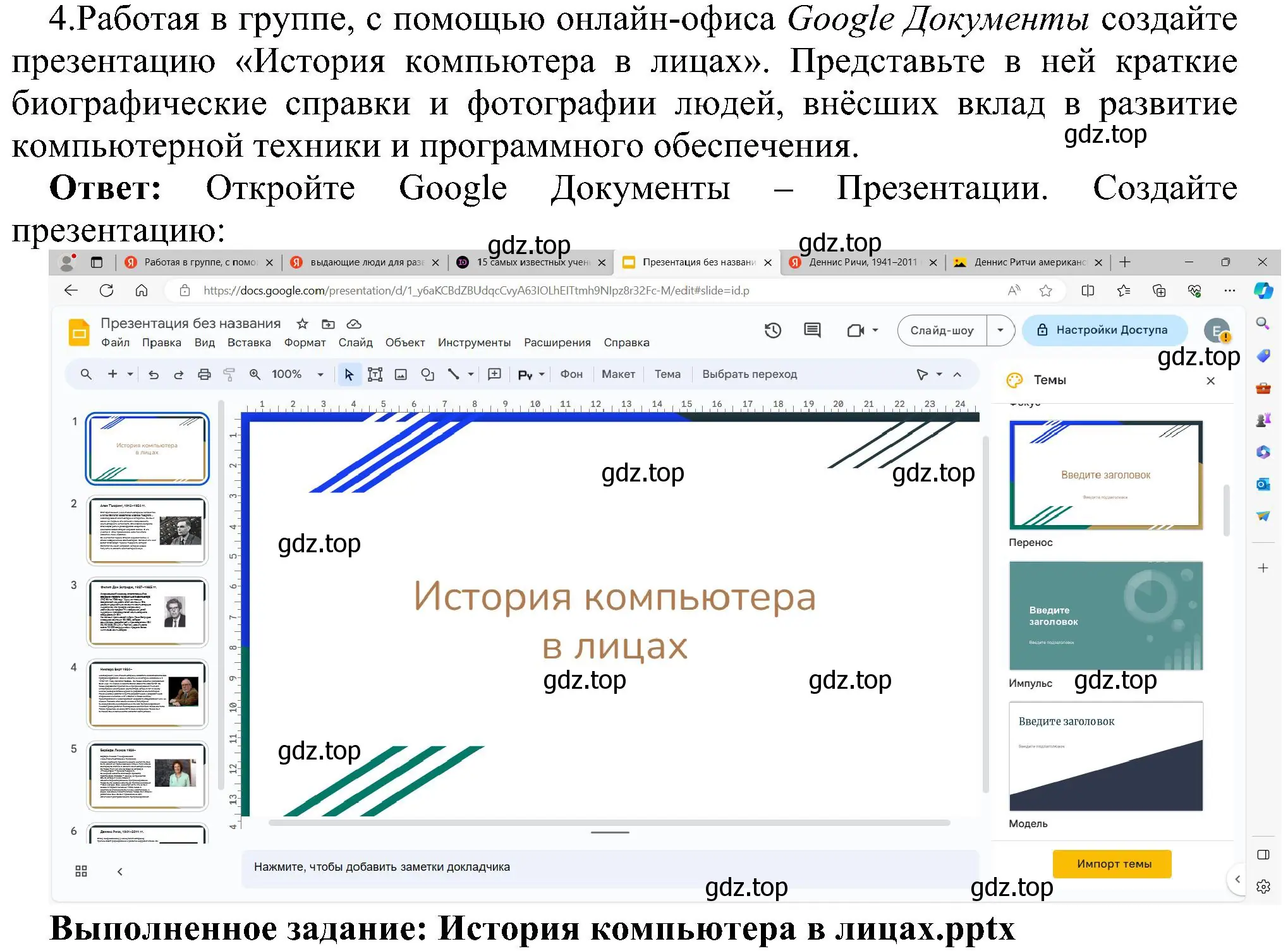The width and height of the screenshot is (1288, 951).
Task: Select the cursor arrow tool
Action: point(349,375)
